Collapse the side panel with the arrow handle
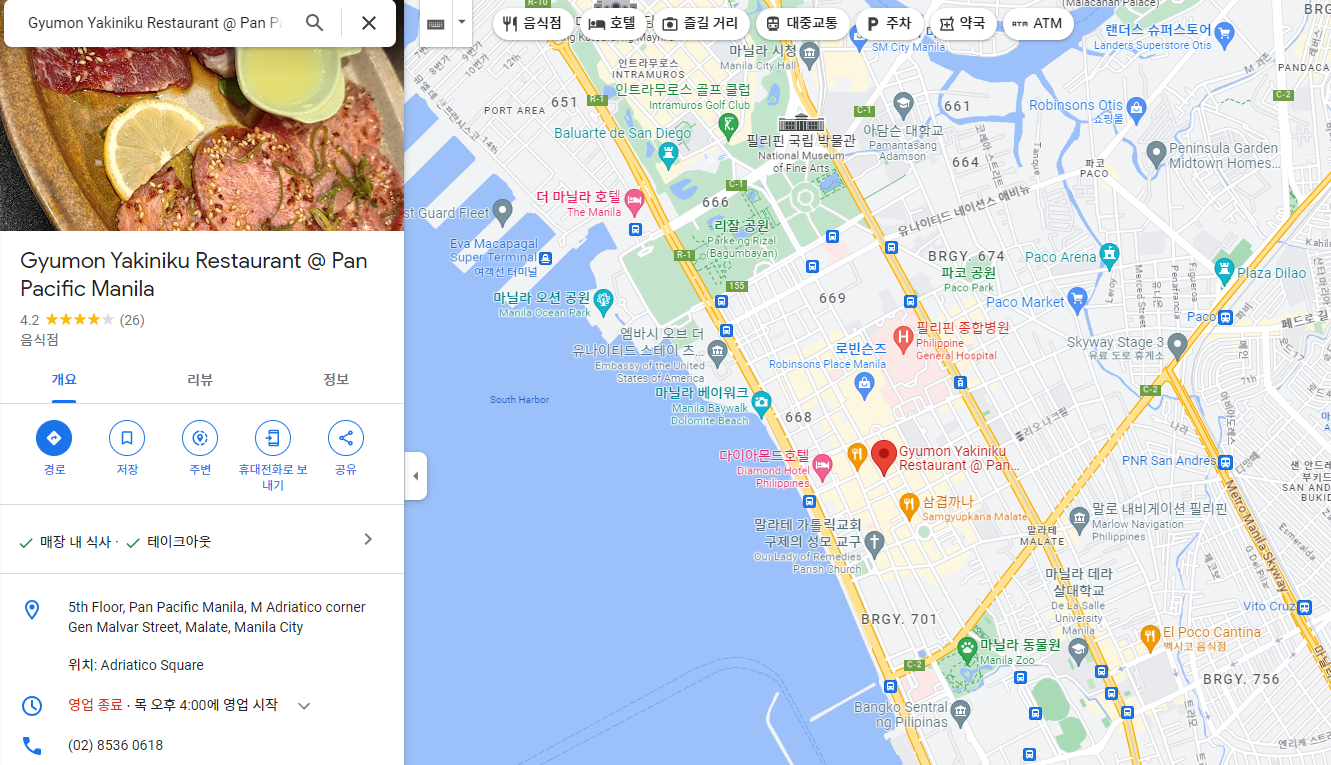Viewport: 1331px width, 765px height. coord(416,476)
